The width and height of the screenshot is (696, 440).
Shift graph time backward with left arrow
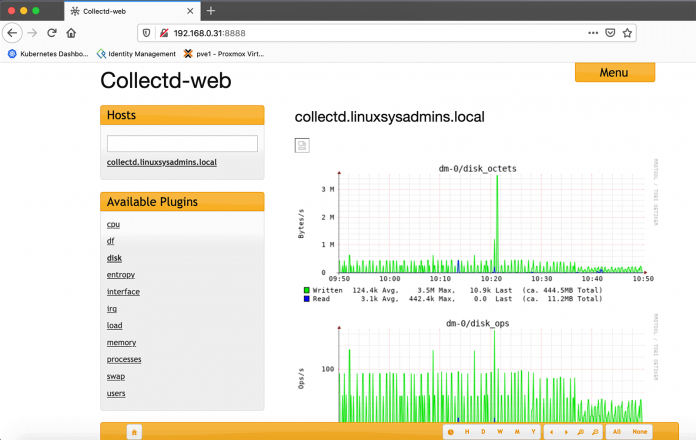coord(551,432)
